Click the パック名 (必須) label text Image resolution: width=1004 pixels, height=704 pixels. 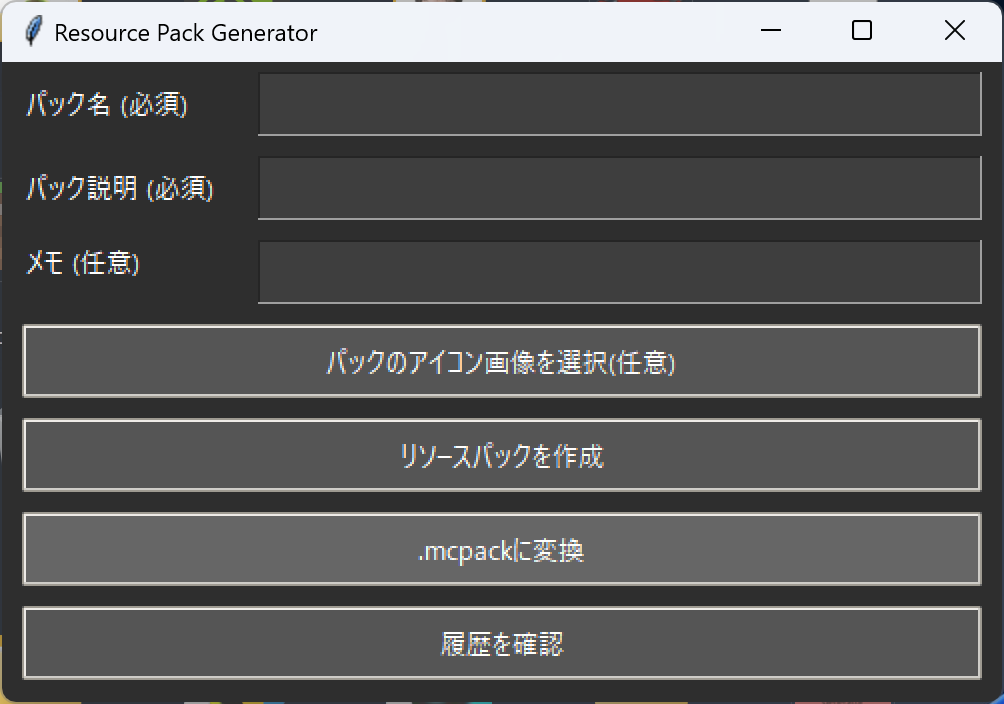click(x=107, y=104)
